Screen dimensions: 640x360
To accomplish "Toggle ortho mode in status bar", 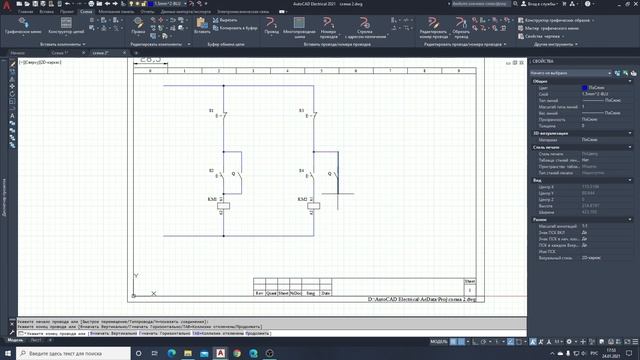I will pyautogui.click(x=475, y=342).
